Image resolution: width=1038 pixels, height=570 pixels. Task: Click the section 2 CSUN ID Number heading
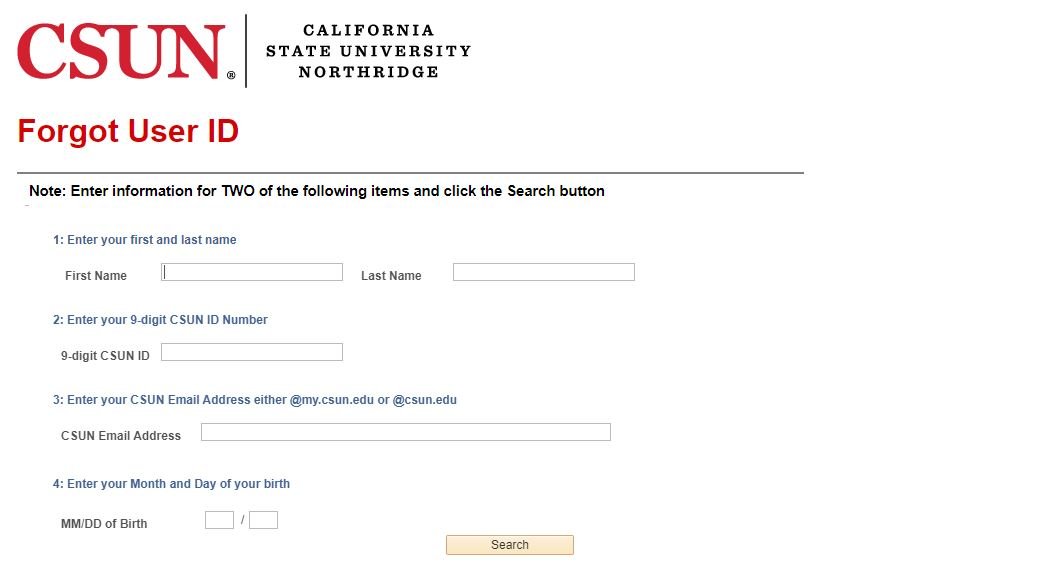[160, 320]
